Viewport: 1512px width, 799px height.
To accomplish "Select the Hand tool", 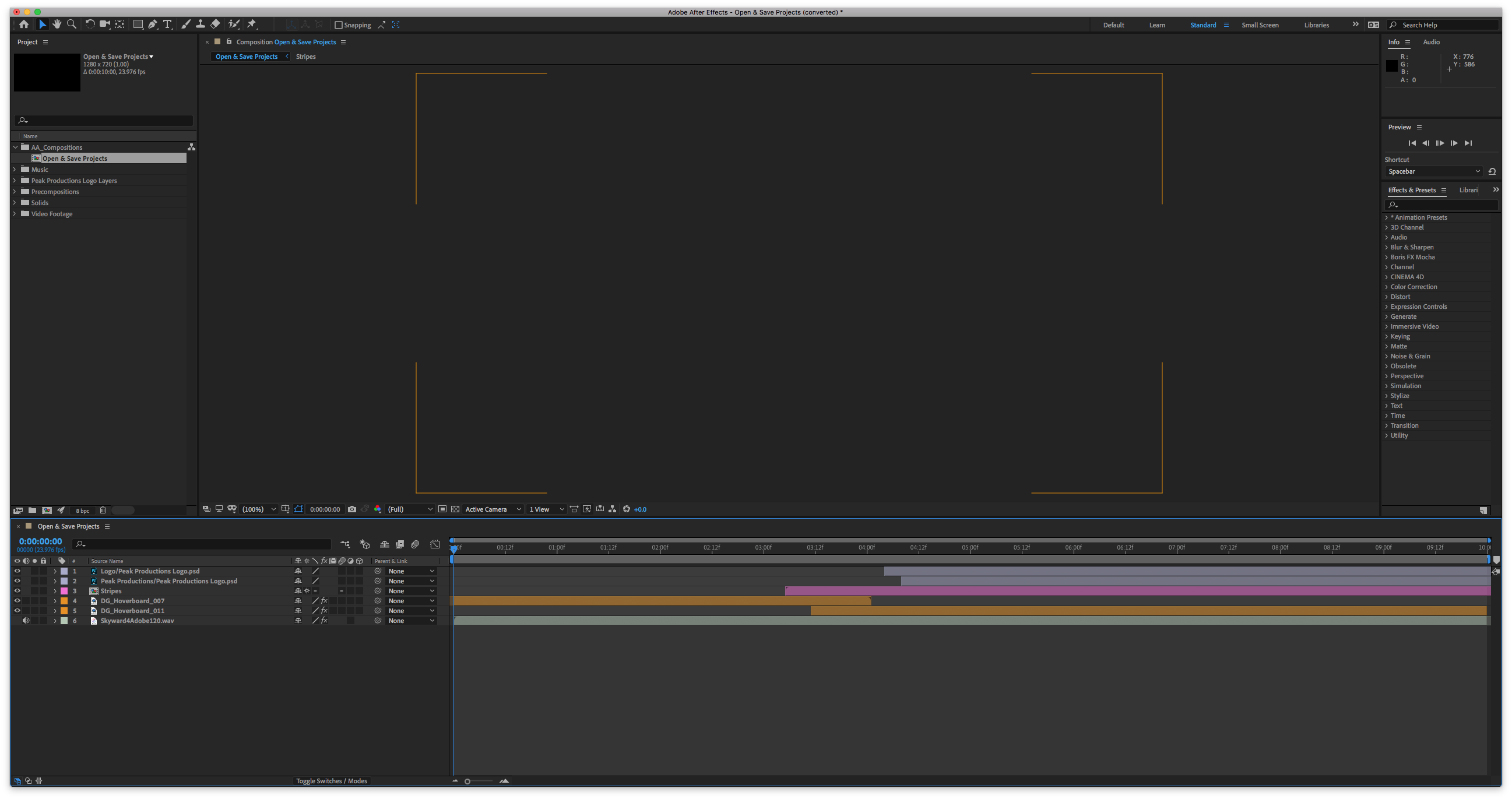I will (x=57, y=24).
